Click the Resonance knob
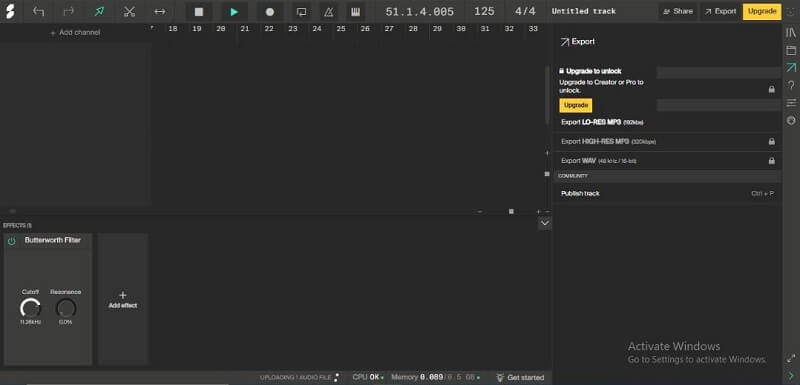 tap(66, 309)
